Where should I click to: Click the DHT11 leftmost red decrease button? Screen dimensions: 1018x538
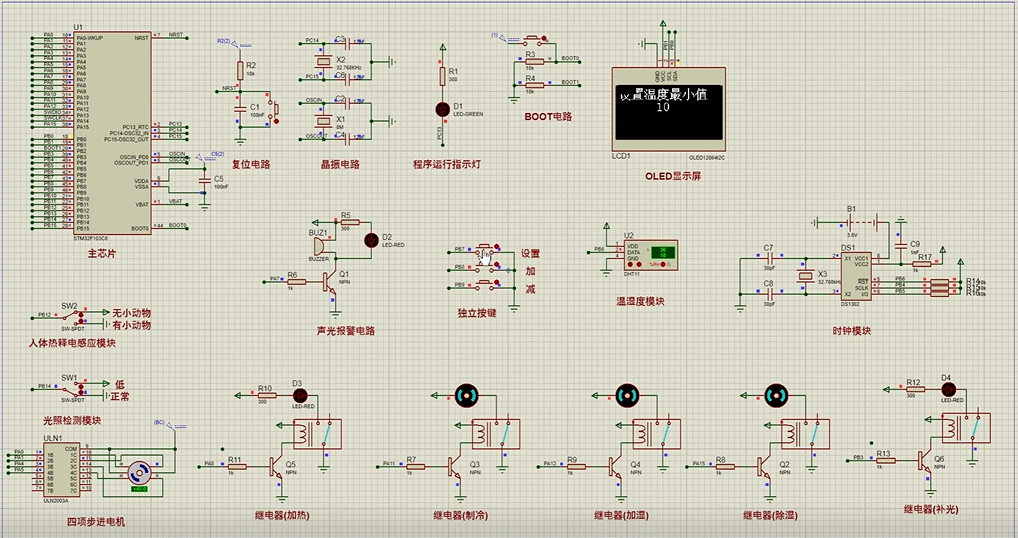630,265
